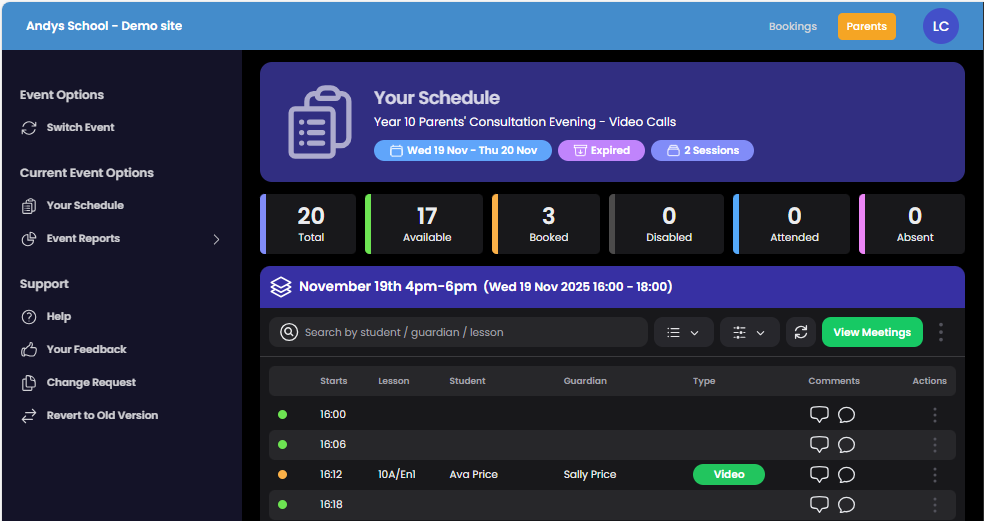Open the list view dropdown
Viewport: 984px width, 521px height.
pos(683,332)
